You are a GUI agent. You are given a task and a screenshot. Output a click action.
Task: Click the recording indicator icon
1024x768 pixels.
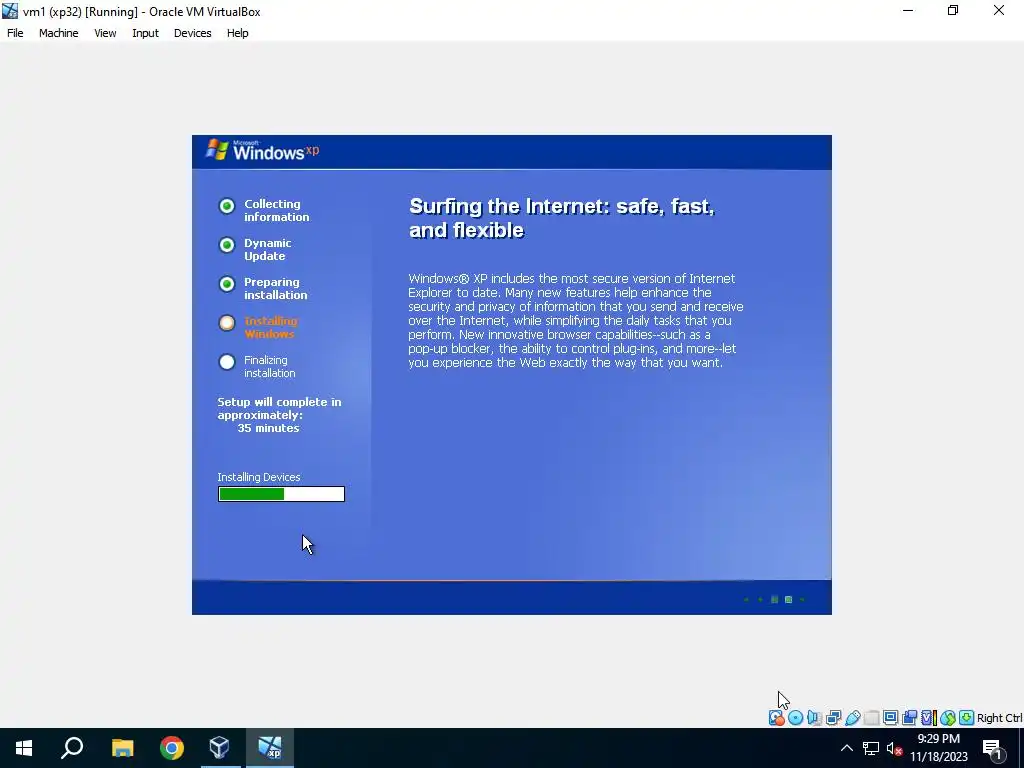pos(909,718)
